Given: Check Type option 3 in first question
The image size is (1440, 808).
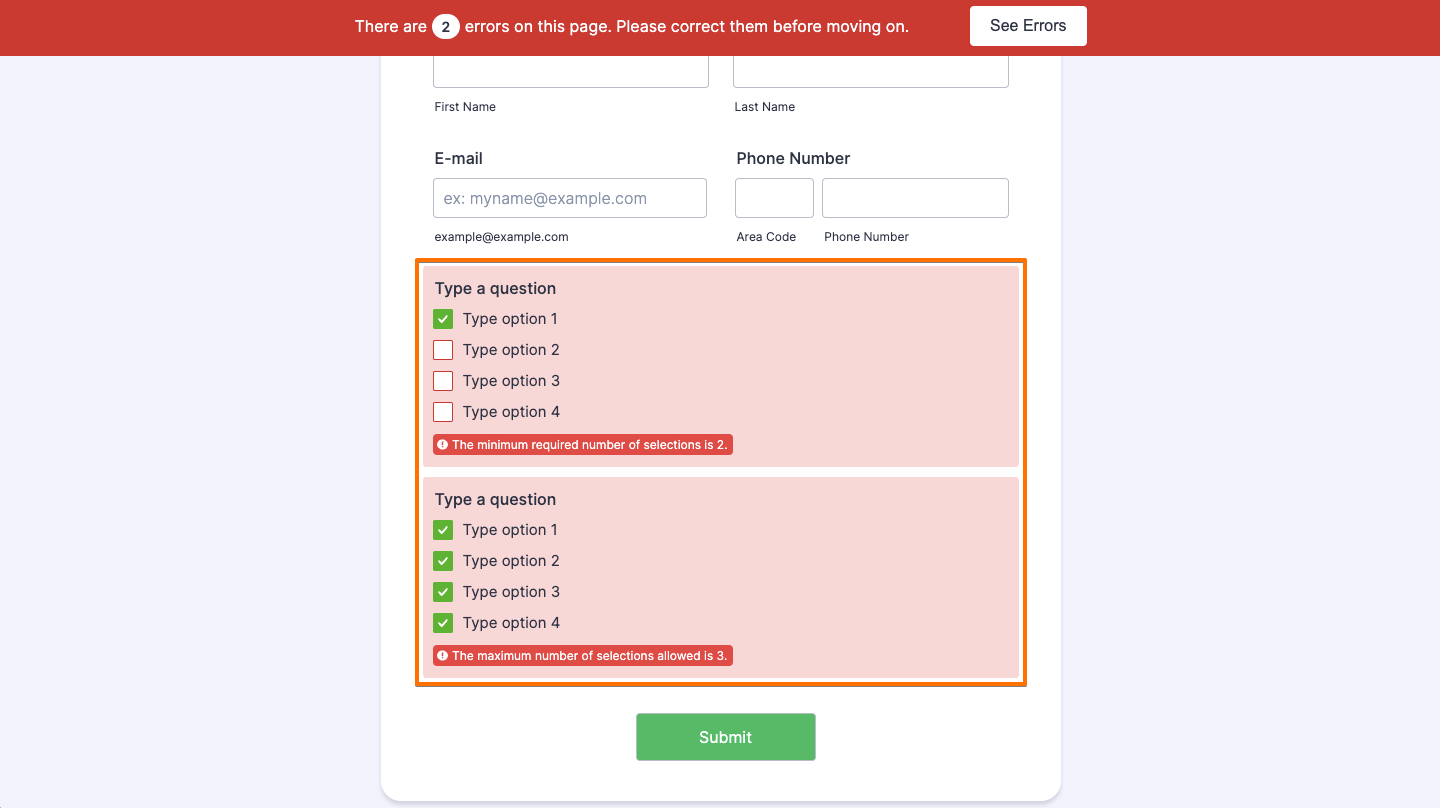Looking at the screenshot, I should [443, 381].
